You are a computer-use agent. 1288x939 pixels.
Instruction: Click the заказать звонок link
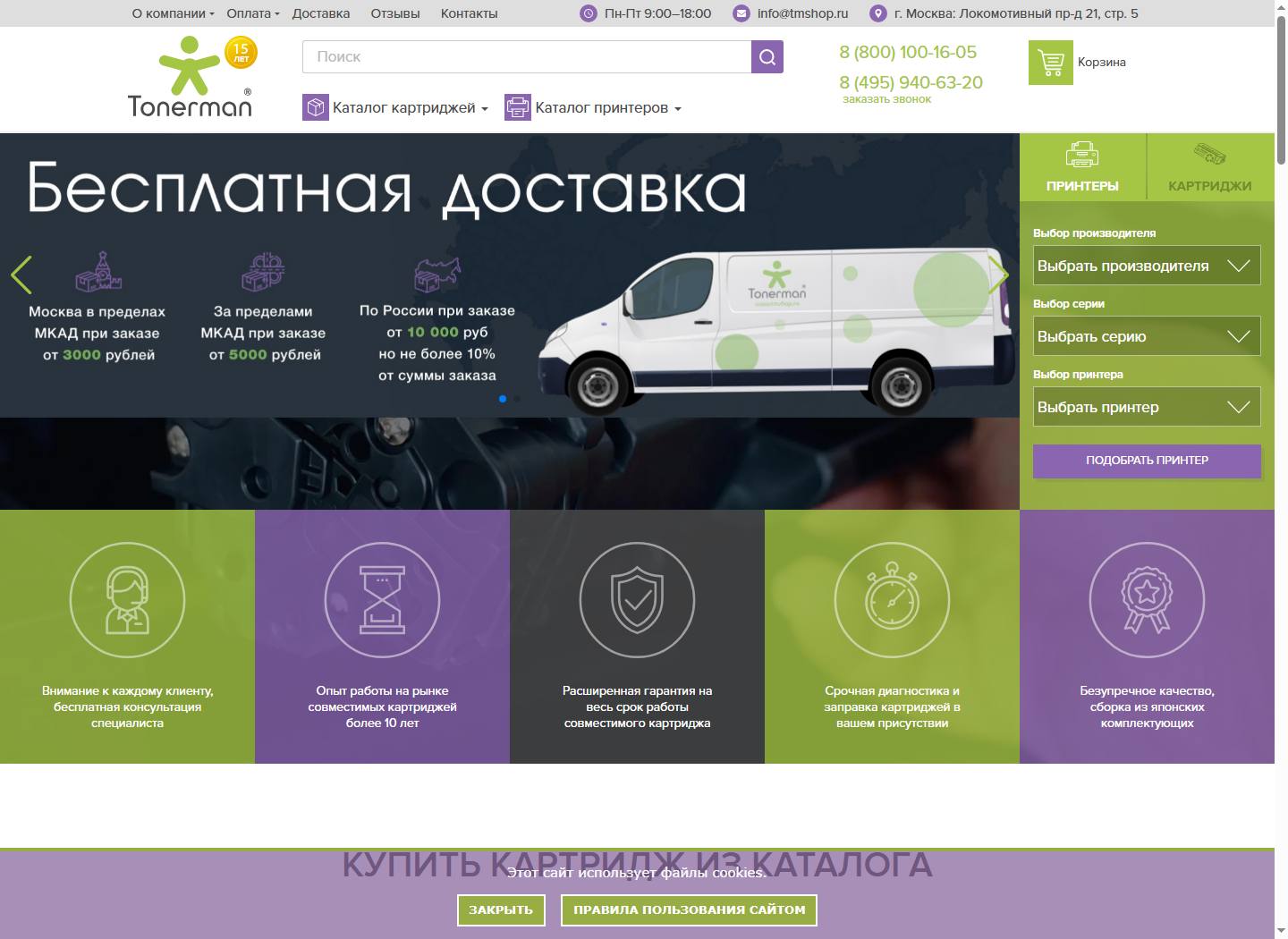886,99
